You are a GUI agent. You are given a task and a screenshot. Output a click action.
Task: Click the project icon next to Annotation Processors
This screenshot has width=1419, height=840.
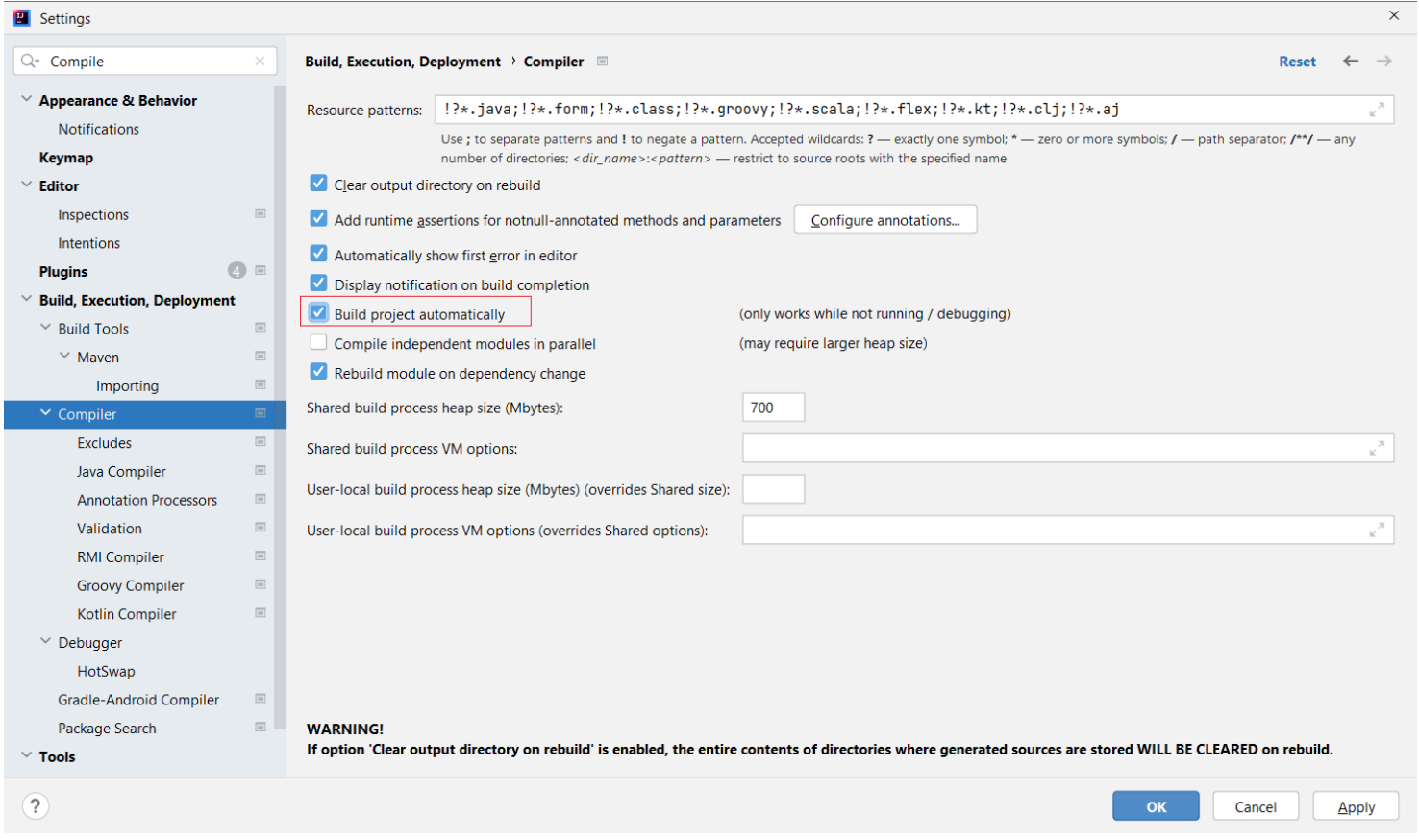(261, 499)
